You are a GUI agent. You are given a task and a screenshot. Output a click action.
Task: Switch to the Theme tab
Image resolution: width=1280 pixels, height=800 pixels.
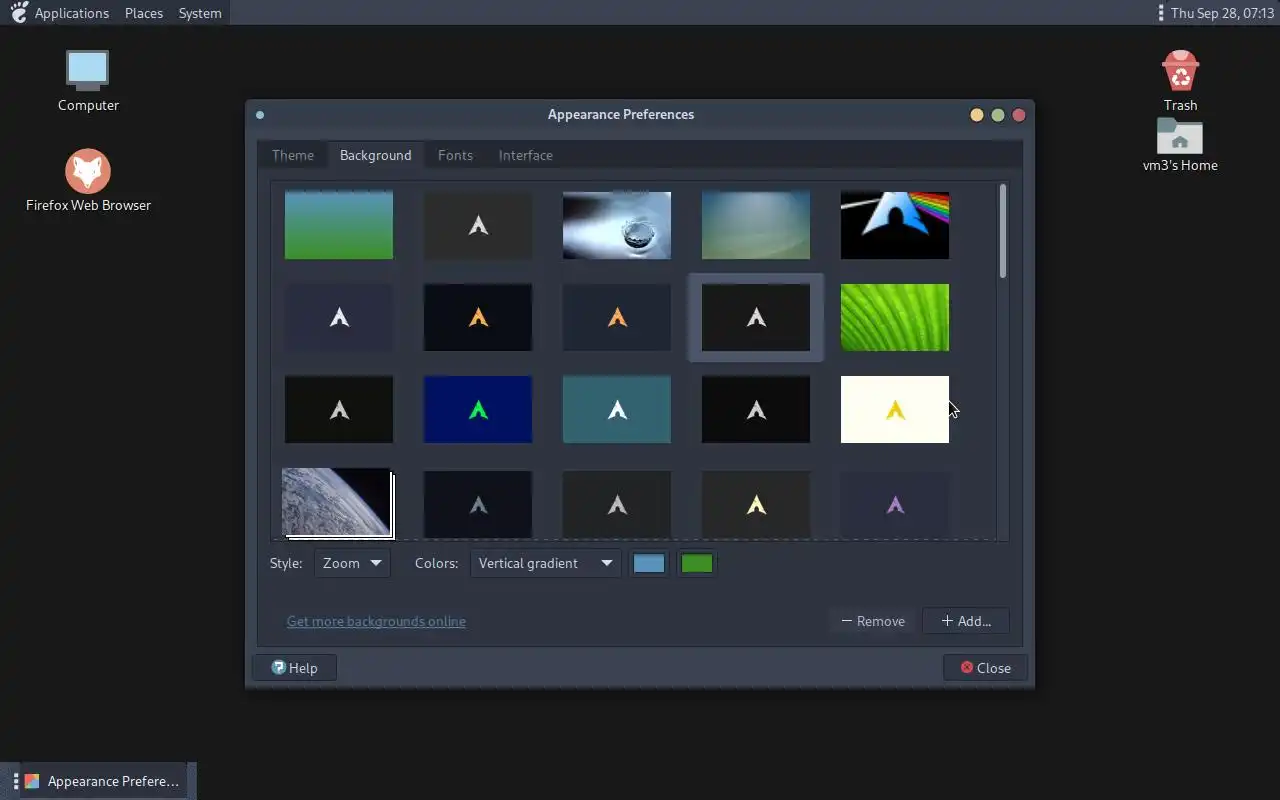[x=293, y=155]
